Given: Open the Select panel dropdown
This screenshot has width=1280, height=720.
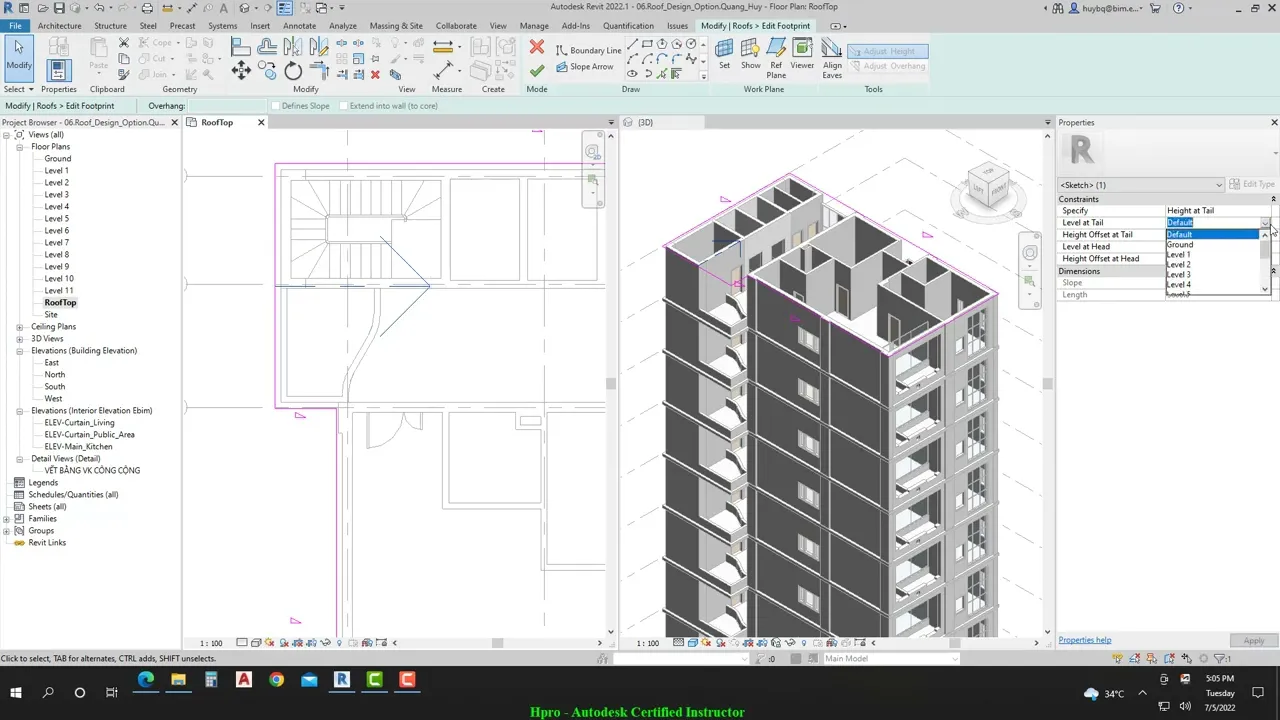Looking at the screenshot, I should [x=18, y=89].
